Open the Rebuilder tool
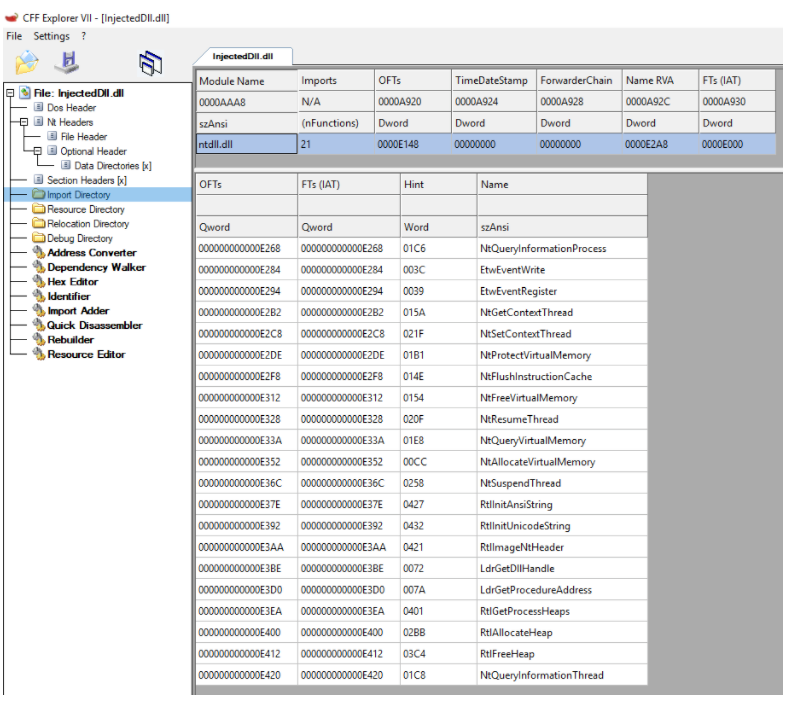This screenshot has width=787, height=702. click(69, 340)
